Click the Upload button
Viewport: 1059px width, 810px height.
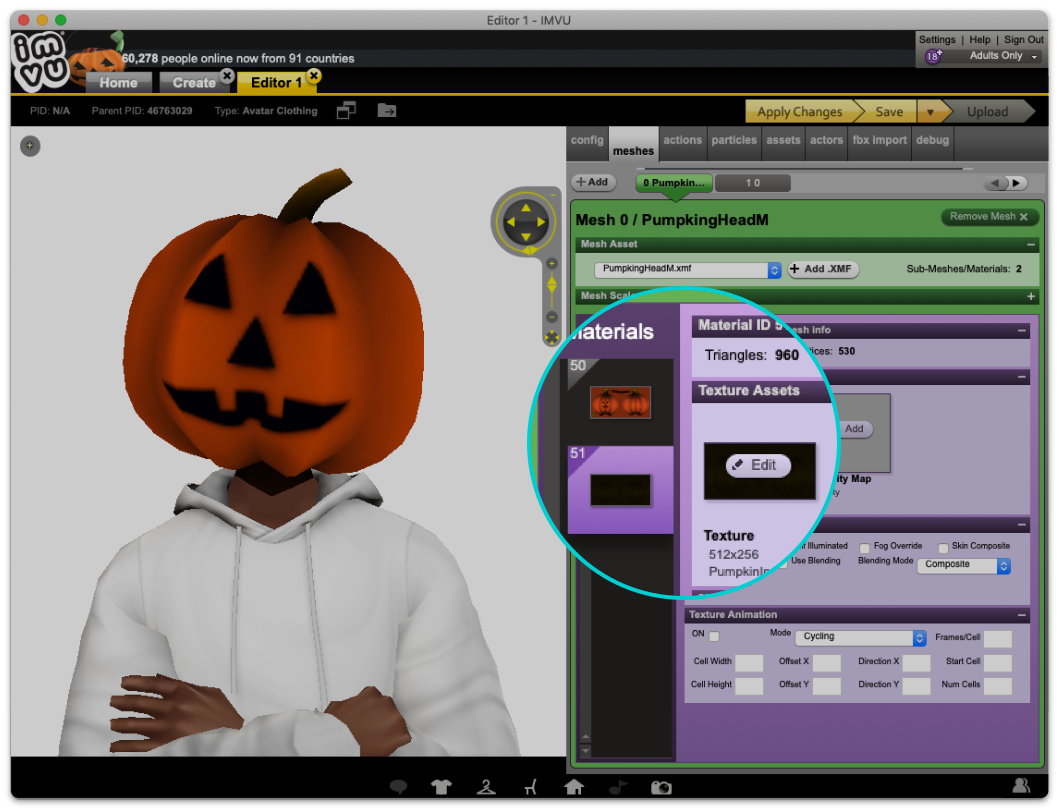point(987,111)
